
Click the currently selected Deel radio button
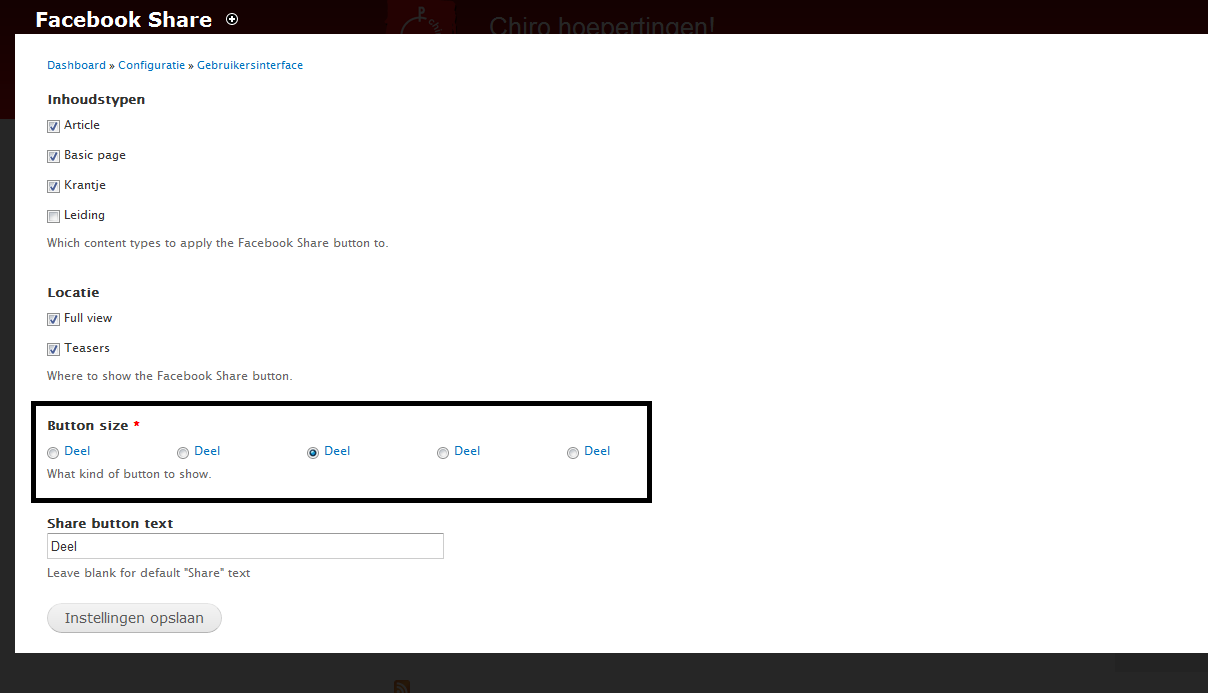tap(313, 452)
